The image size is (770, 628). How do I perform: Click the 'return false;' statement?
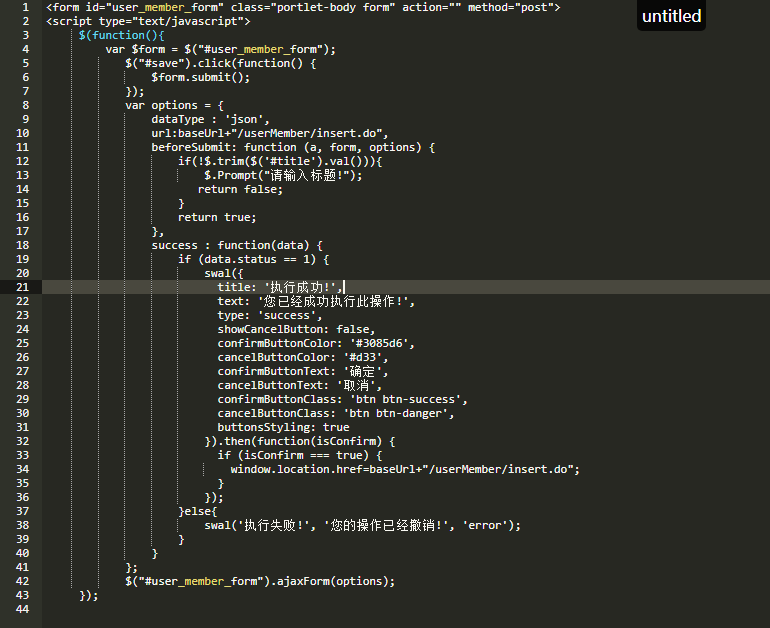(240, 190)
